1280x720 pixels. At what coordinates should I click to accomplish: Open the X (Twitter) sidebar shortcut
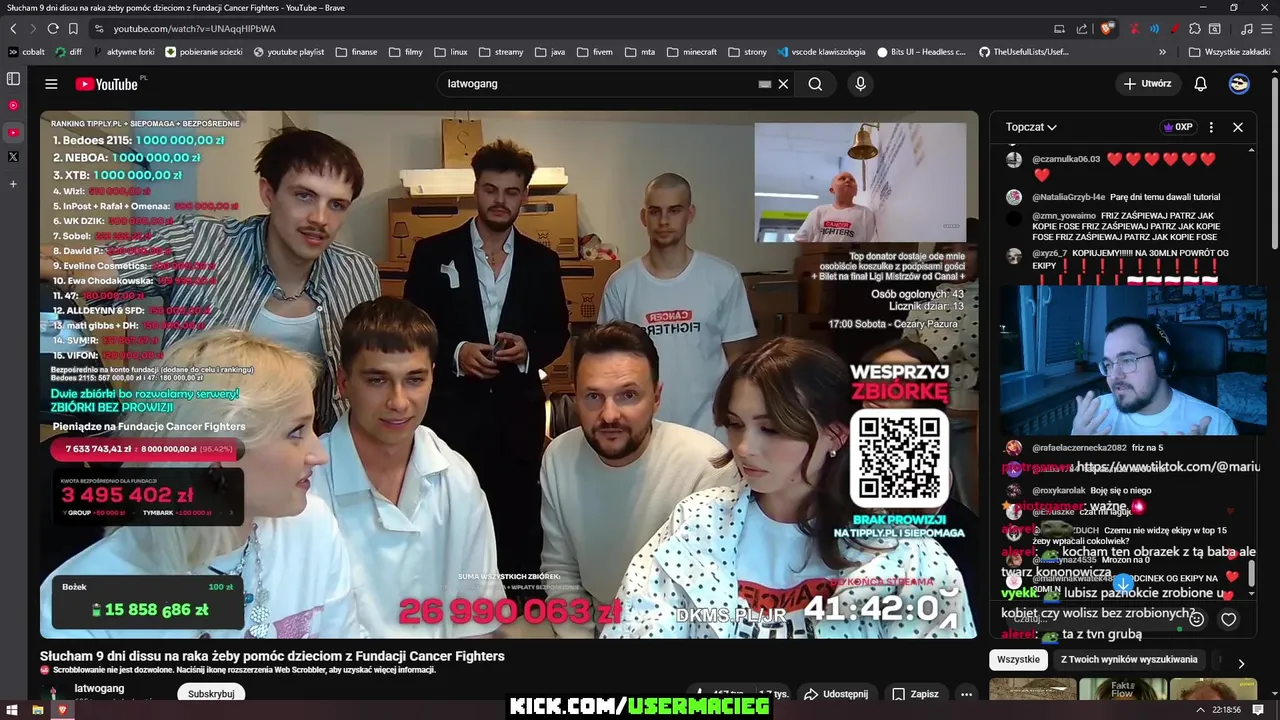coord(13,157)
